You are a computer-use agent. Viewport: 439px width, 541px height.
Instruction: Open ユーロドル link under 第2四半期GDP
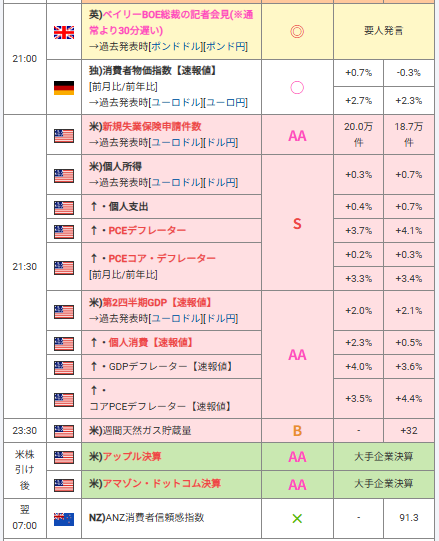(x=176, y=318)
